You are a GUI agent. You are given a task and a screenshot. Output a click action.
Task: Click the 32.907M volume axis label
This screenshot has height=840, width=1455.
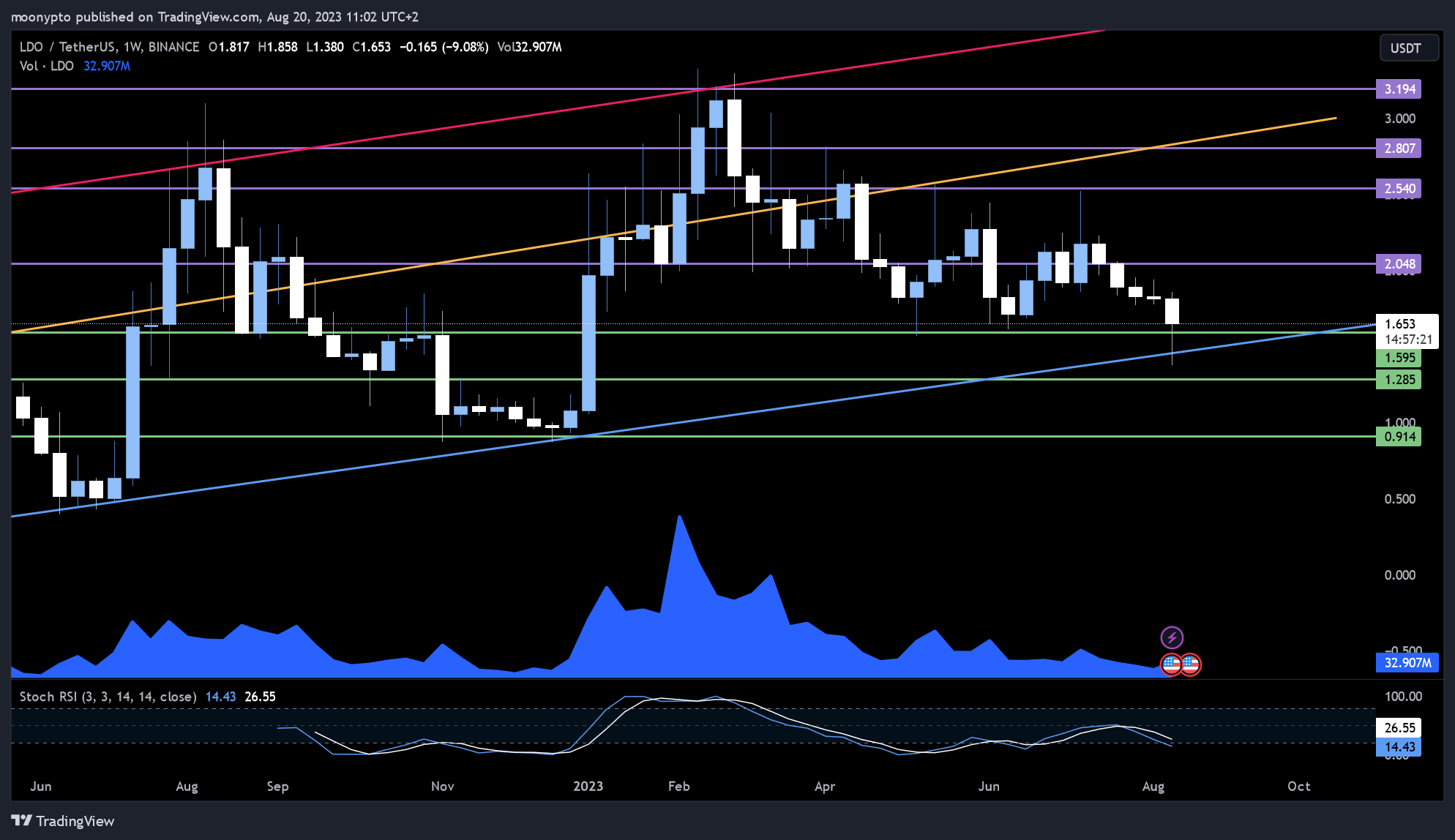[x=1407, y=663]
